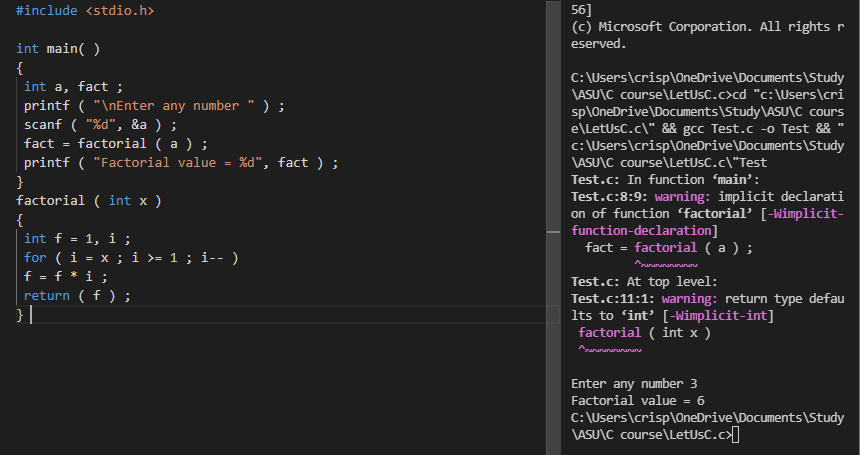Click 'gcc Test.c -o Test' command in terminal
This screenshot has width=860, height=455.
(x=747, y=128)
